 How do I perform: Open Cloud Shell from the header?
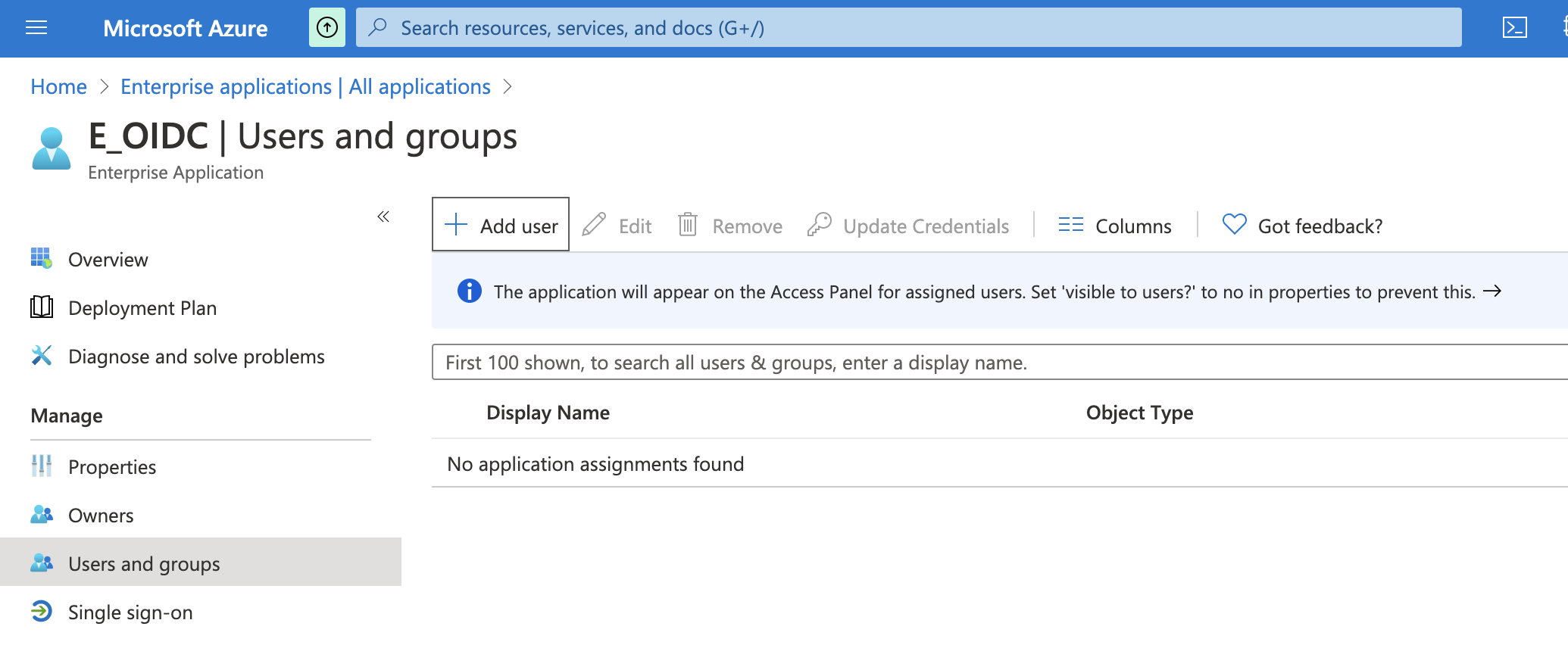[1515, 28]
